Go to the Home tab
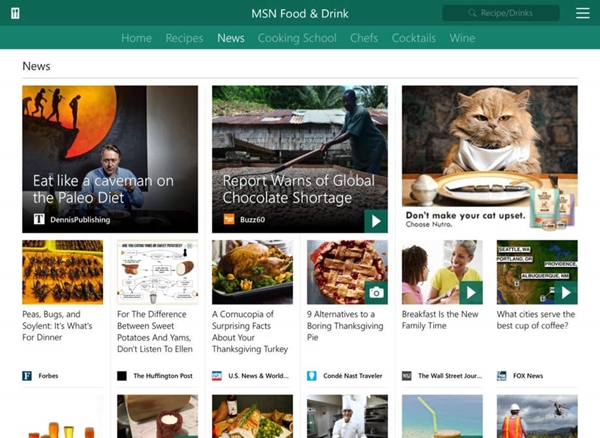600x438 pixels. [136, 38]
